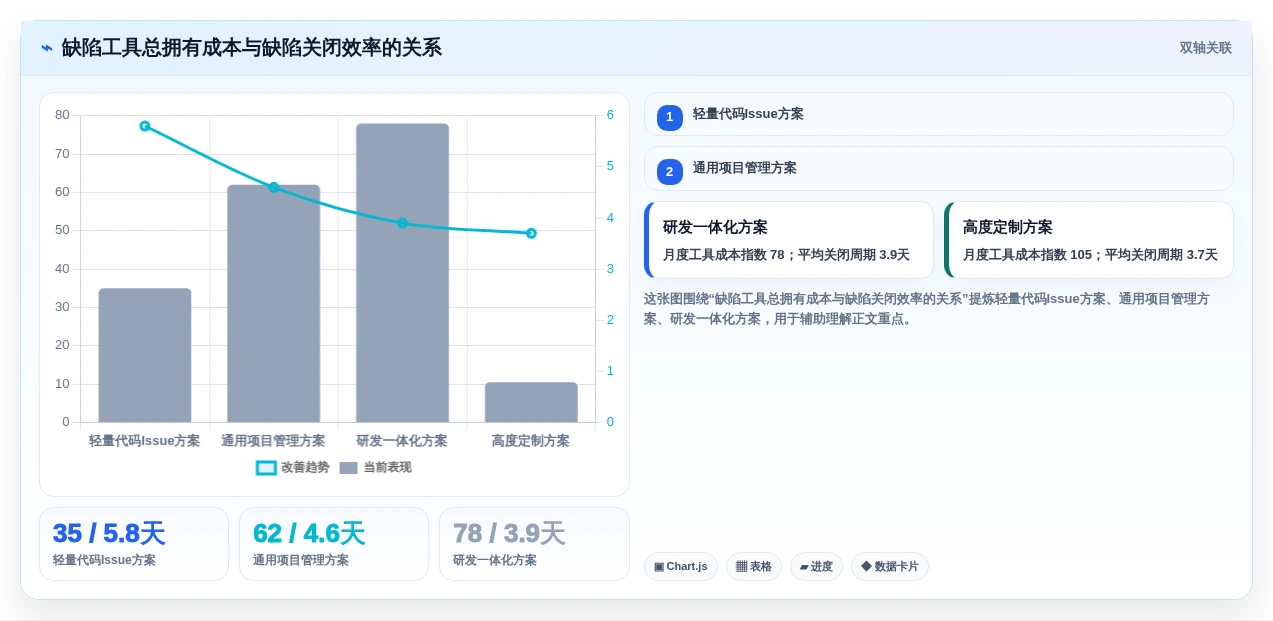Click the 改善趋势 legend color box

tap(266, 468)
